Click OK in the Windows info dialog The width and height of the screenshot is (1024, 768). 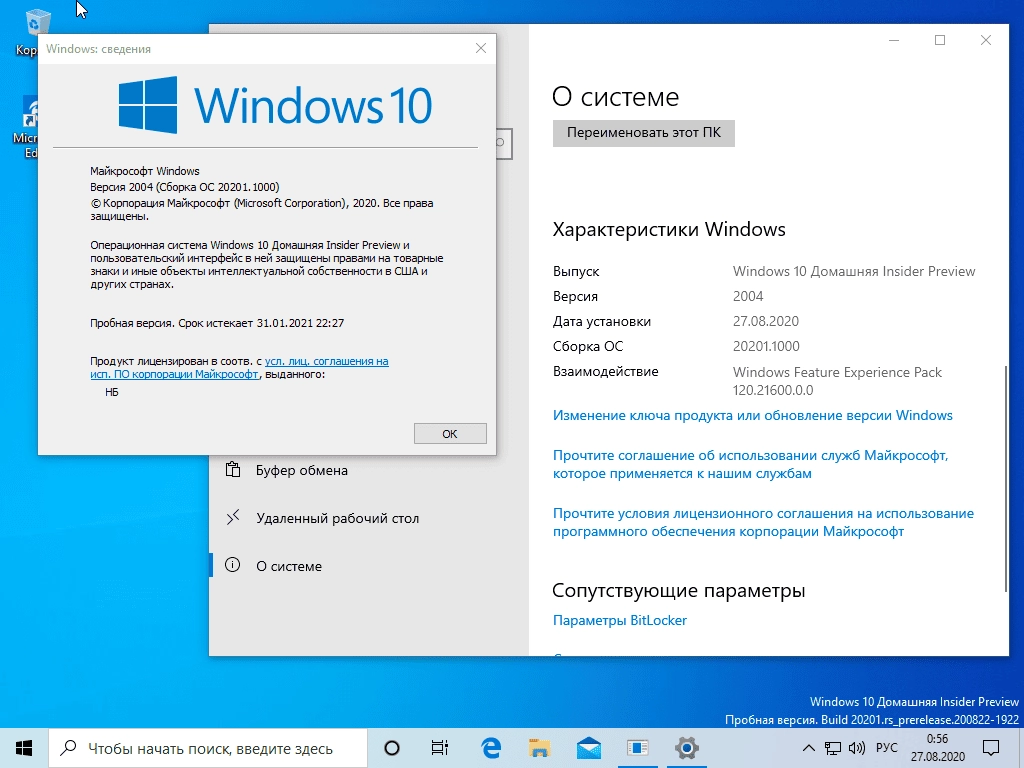click(450, 434)
